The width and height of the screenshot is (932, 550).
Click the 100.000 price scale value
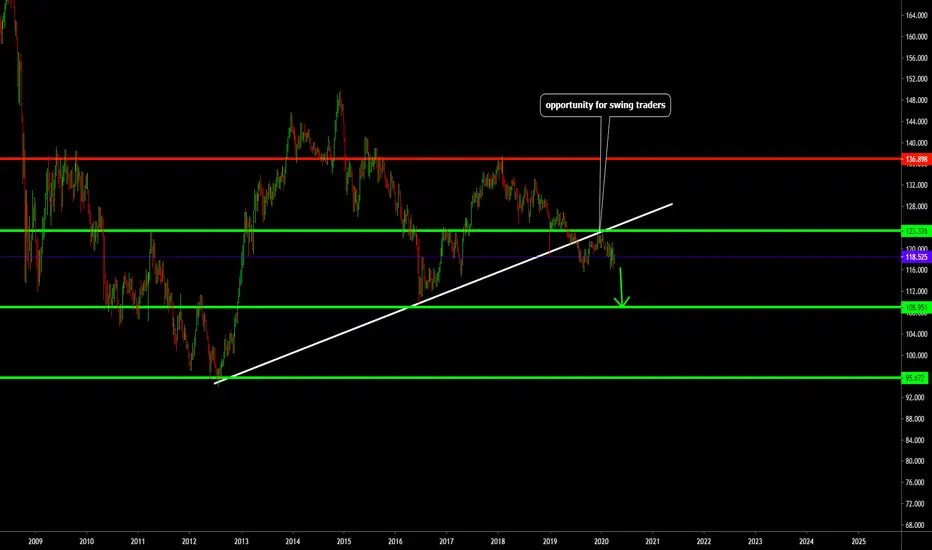[917, 355]
